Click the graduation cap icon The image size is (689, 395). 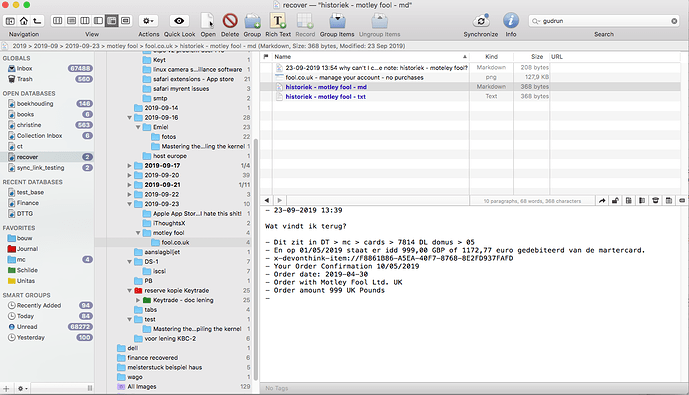(655, 201)
